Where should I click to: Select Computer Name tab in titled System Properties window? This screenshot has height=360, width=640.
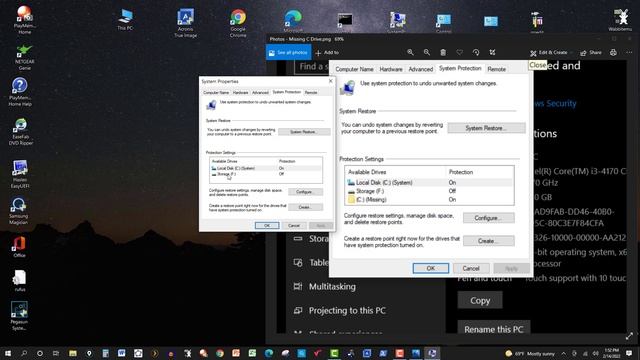216,93
